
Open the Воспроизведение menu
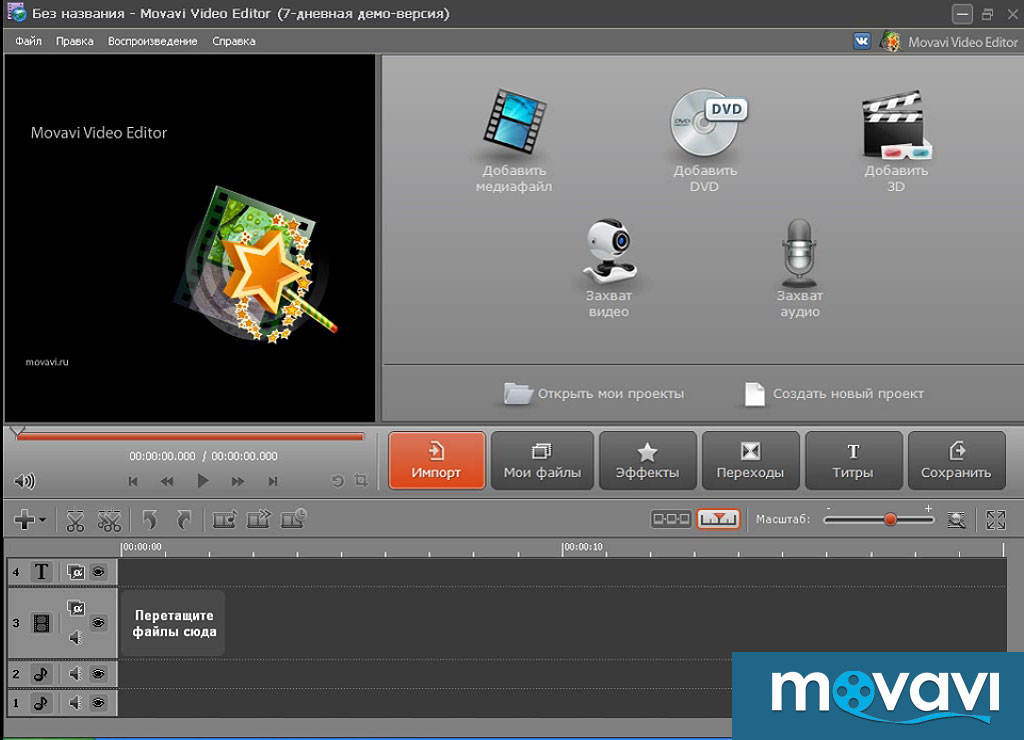tap(153, 41)
